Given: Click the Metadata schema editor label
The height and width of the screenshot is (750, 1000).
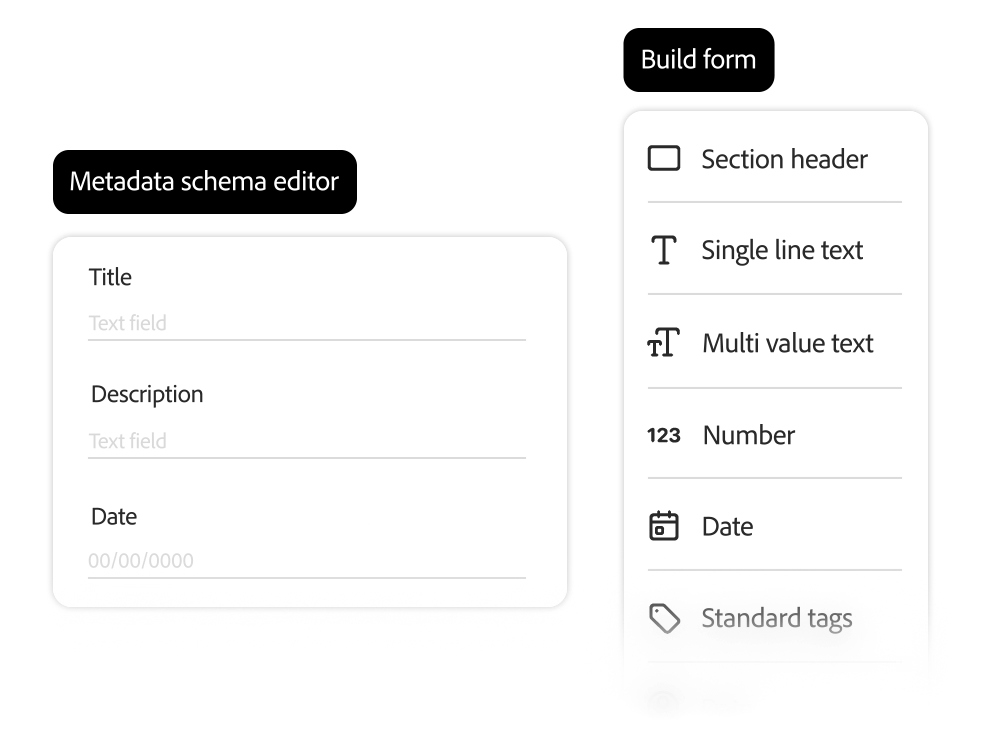Looking at the screenshot, I should [x=204, y=182].
